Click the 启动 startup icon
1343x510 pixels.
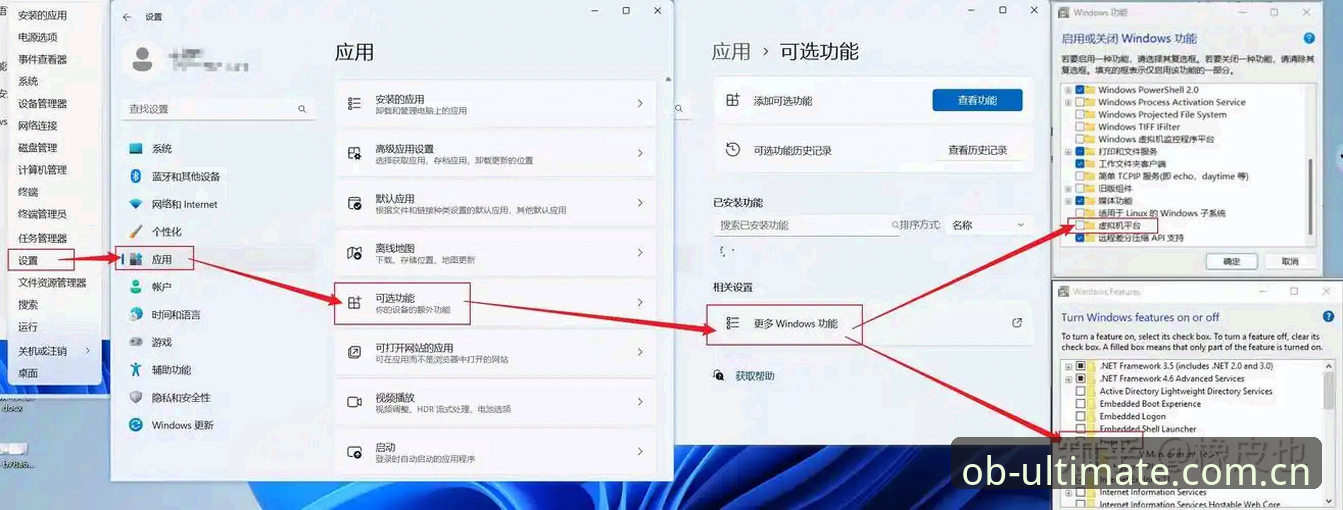pyautogui.click(x=354, y=451)
